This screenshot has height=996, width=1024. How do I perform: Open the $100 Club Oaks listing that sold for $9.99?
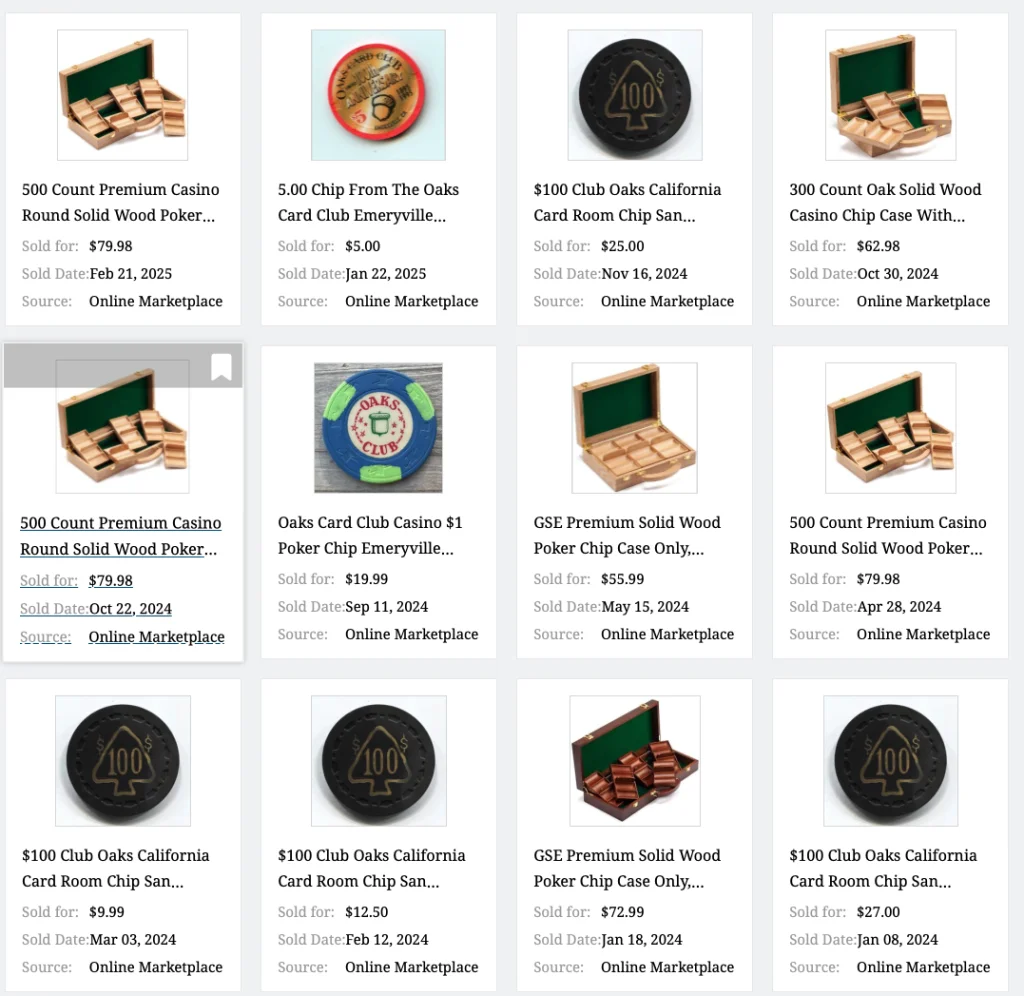point(116,868)
